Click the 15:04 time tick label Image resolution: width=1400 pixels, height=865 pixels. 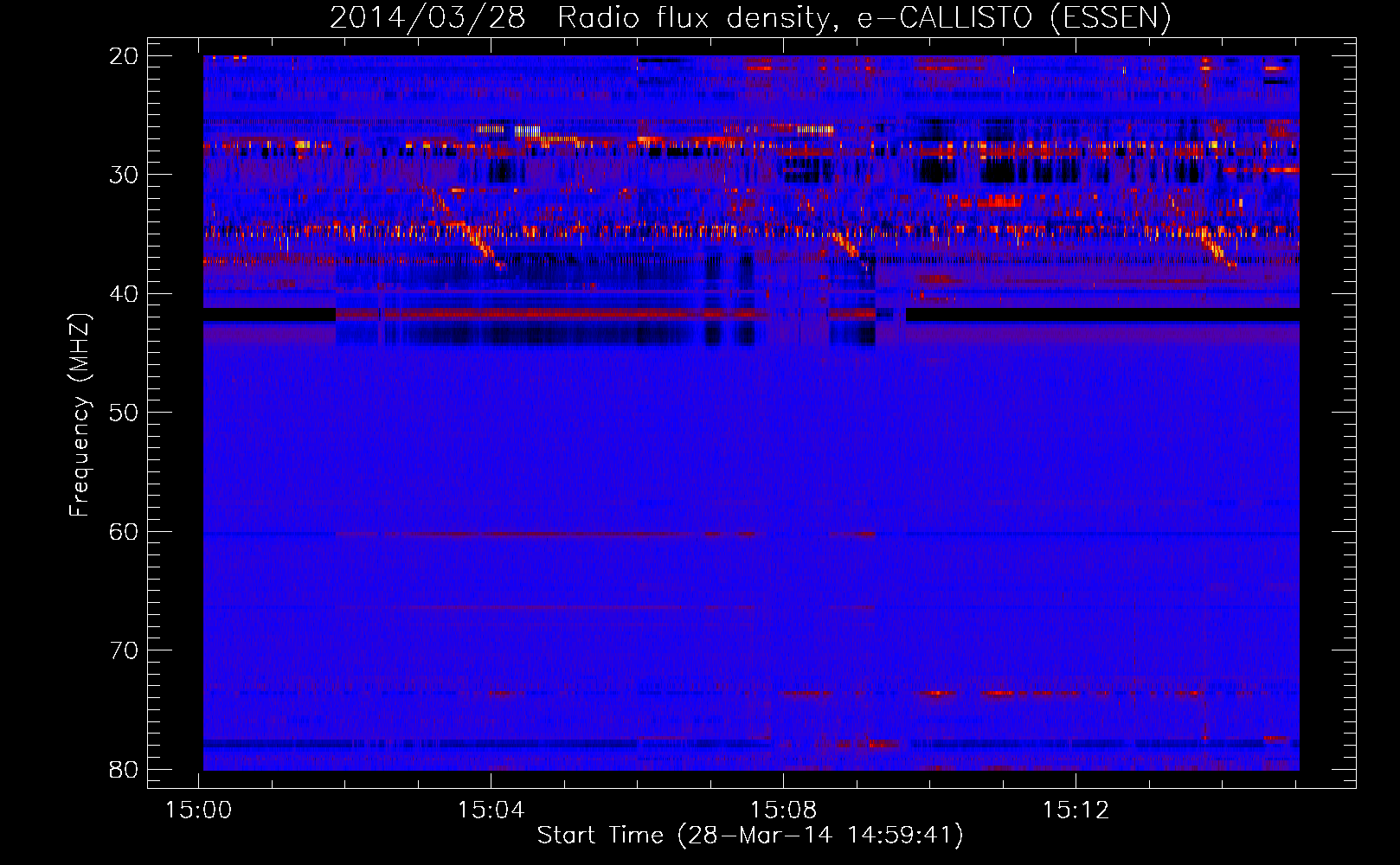coord(491,811)
